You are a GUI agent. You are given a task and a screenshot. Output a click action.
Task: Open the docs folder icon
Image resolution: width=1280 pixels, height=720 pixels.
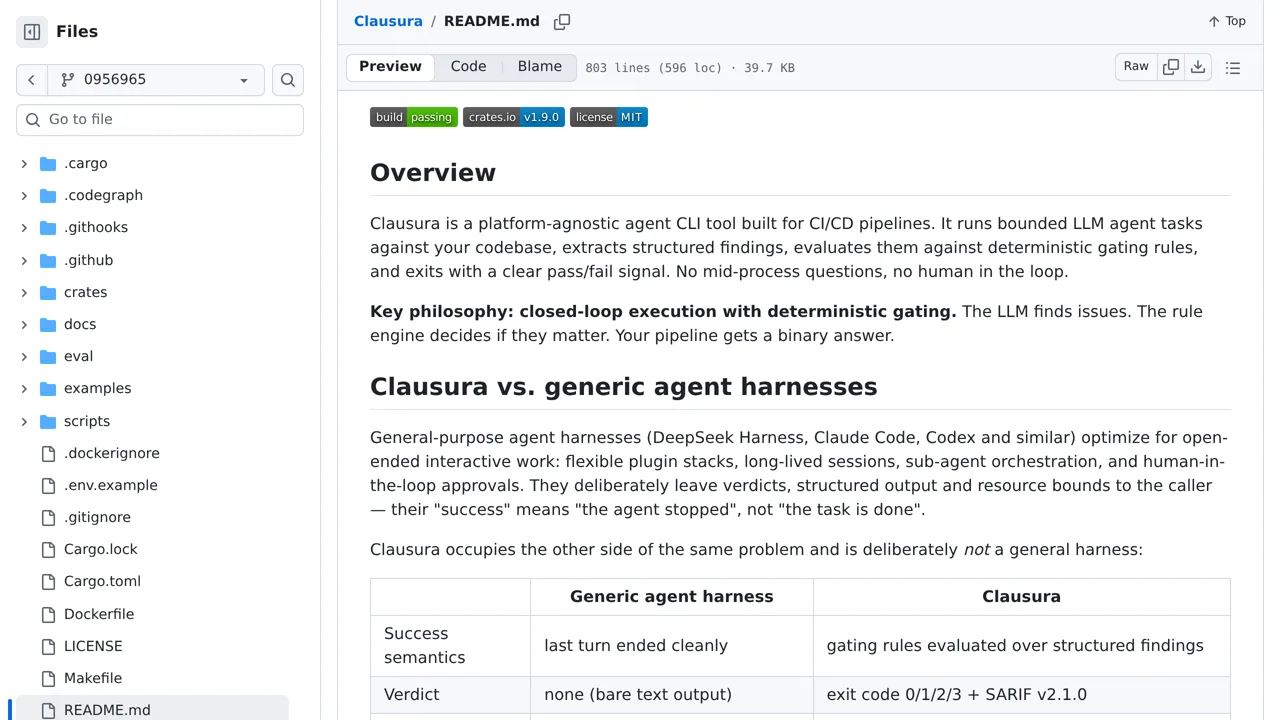(x=48, y=324)
